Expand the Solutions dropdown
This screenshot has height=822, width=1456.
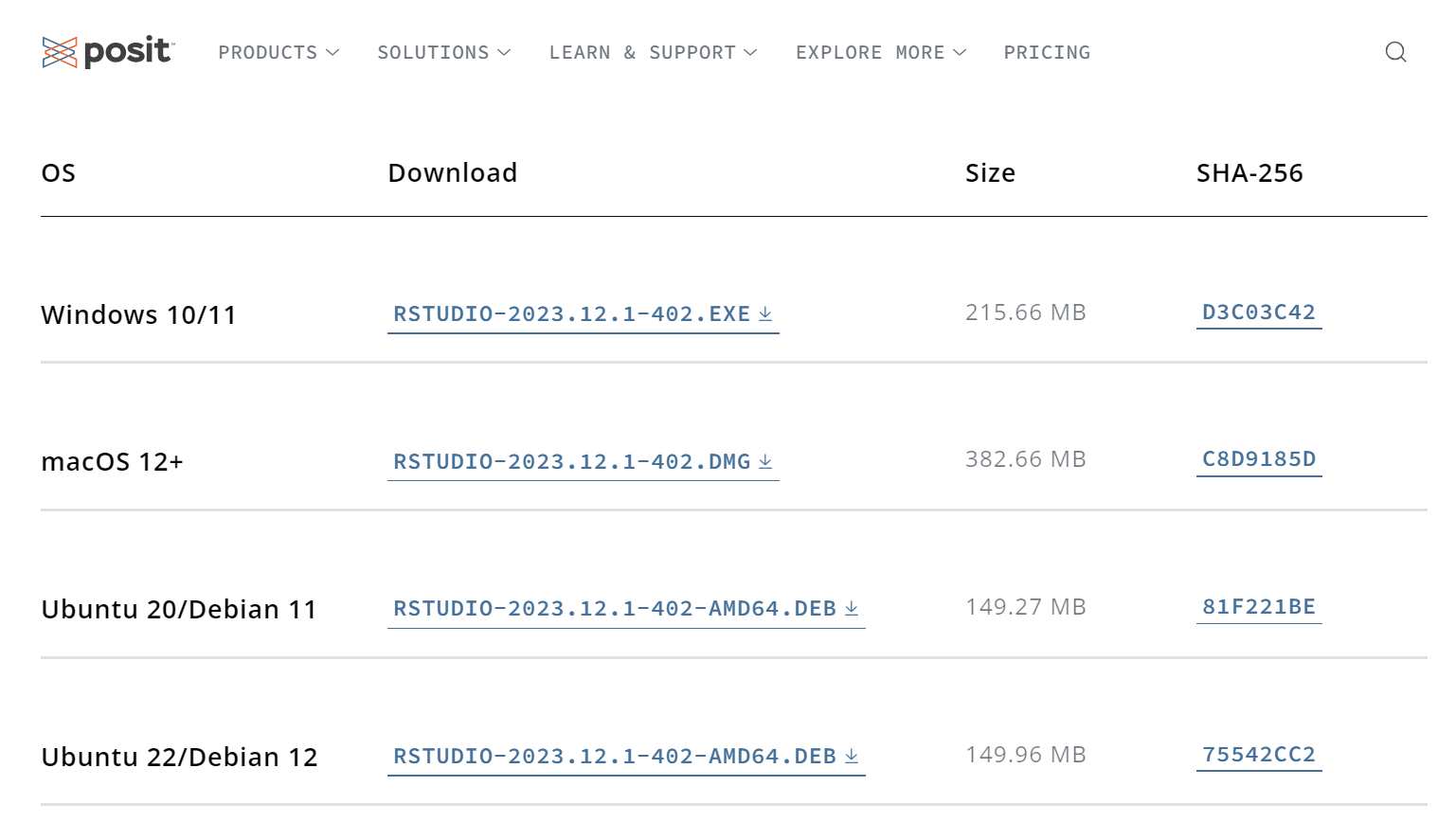click(443, 53)
